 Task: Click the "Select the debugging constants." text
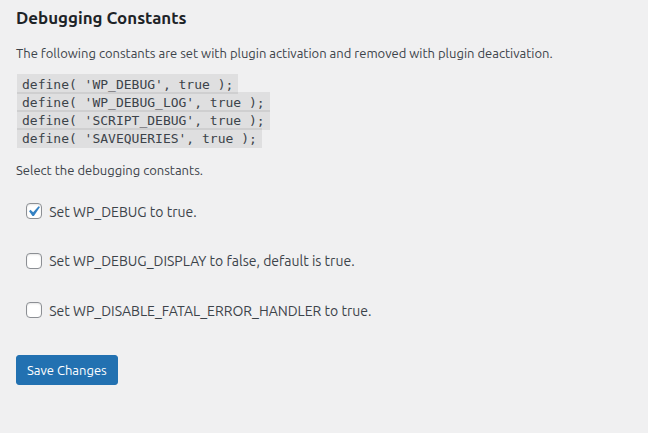point(109,171)
